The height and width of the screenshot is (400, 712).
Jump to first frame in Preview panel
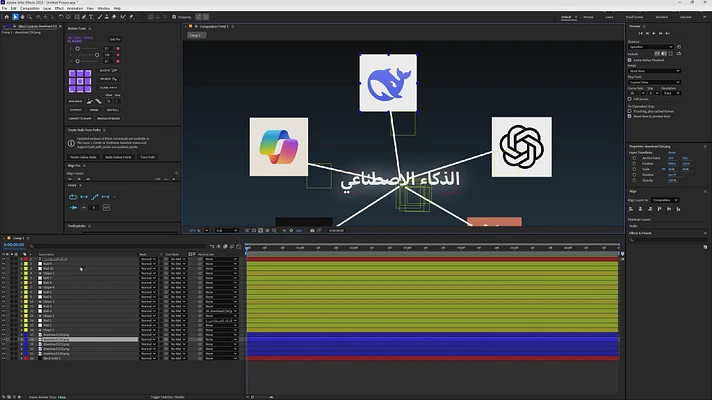(x=641, y=33)
